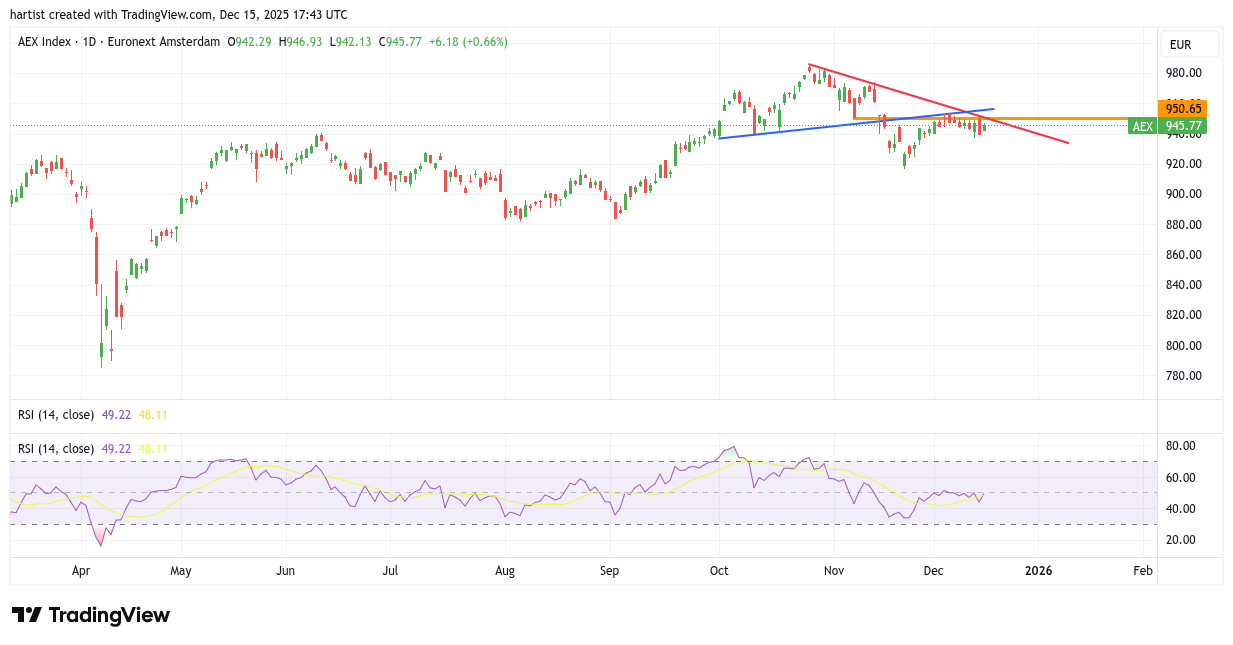Click the TradingView logo at bottom left
The image size is (1233, 645).
pos(91,615)
